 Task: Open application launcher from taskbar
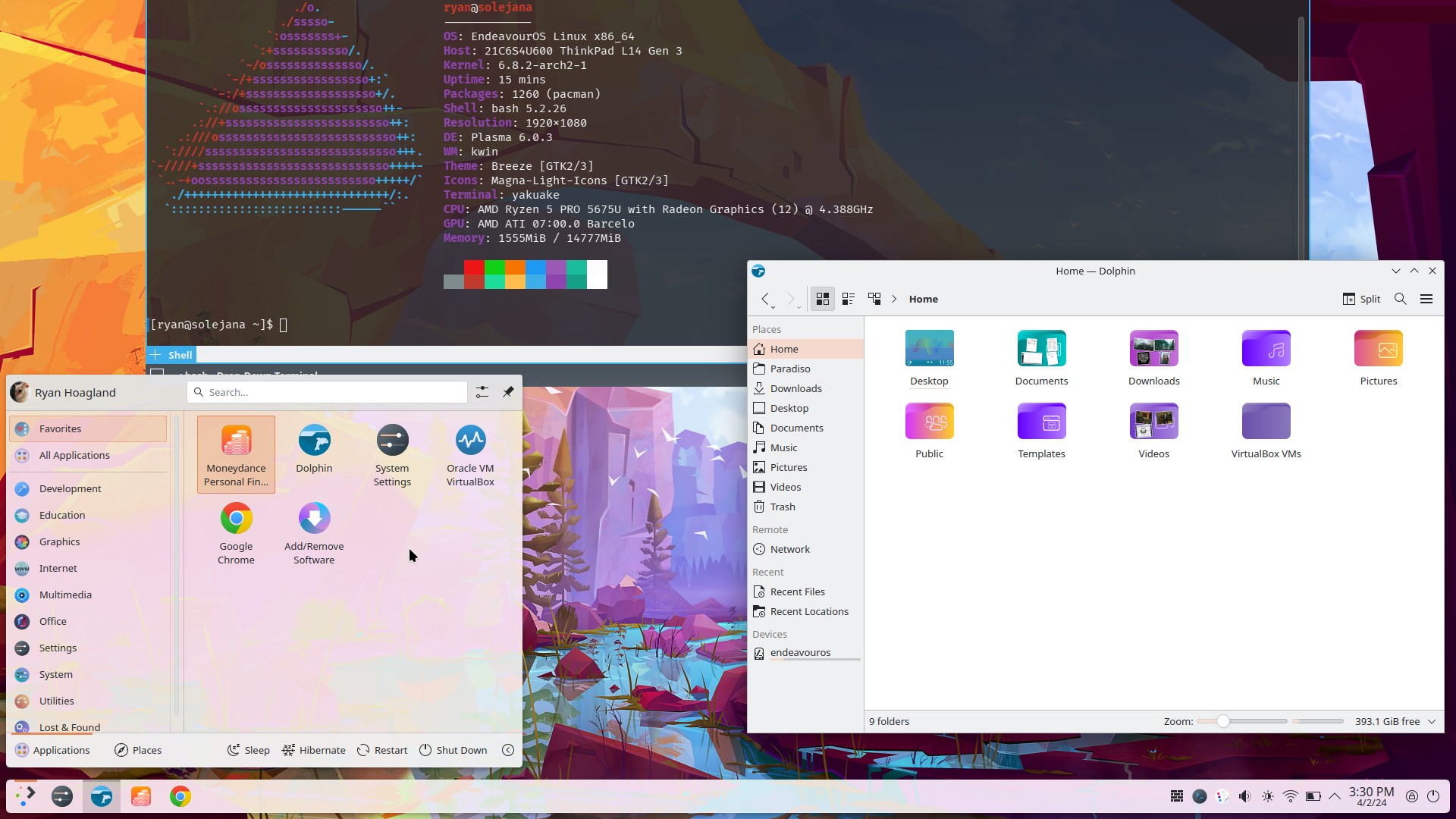(26, 796)
